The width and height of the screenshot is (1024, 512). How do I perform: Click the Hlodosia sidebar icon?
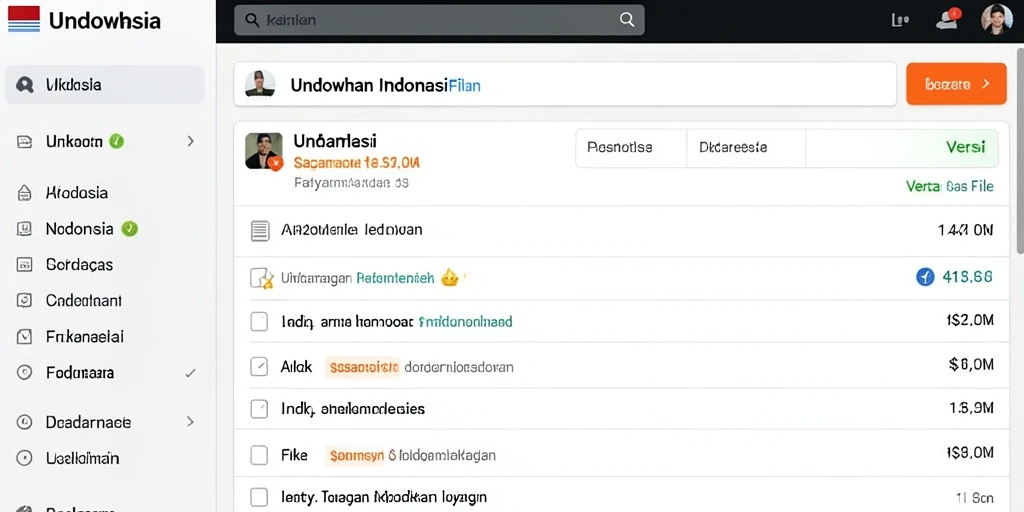tap(24, 193)
